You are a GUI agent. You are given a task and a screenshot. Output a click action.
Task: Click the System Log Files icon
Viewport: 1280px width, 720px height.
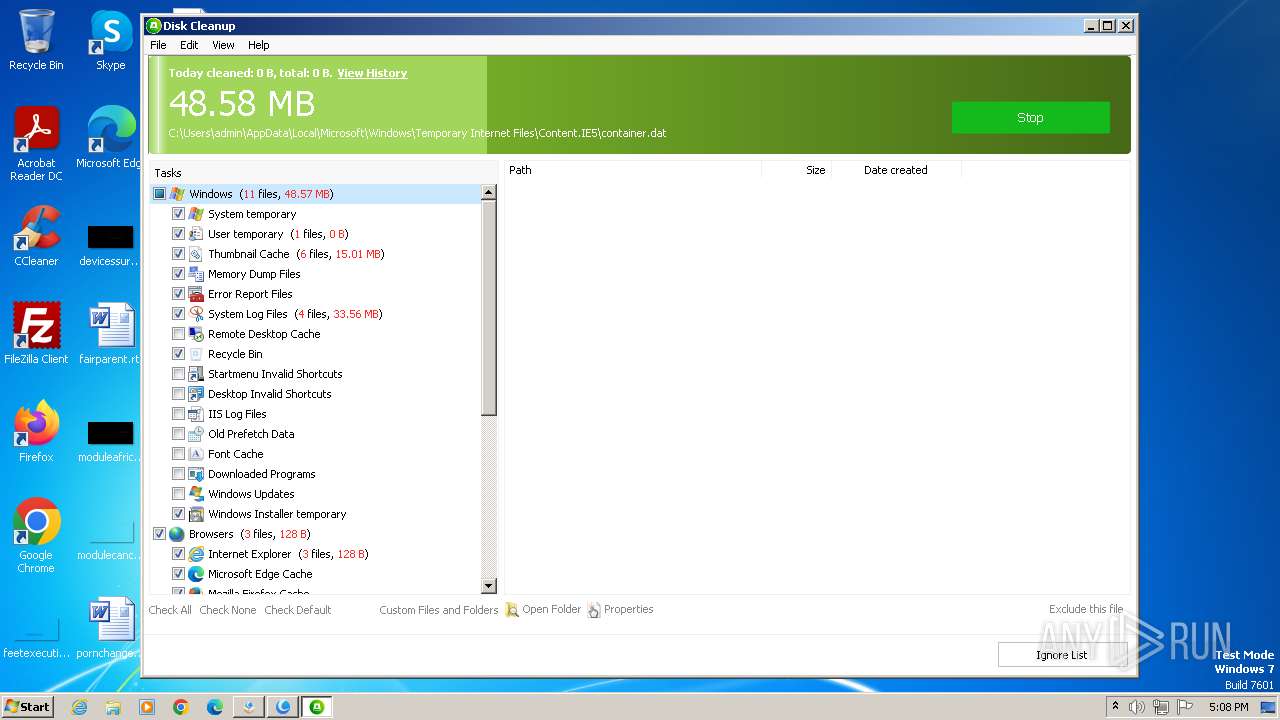196,314
